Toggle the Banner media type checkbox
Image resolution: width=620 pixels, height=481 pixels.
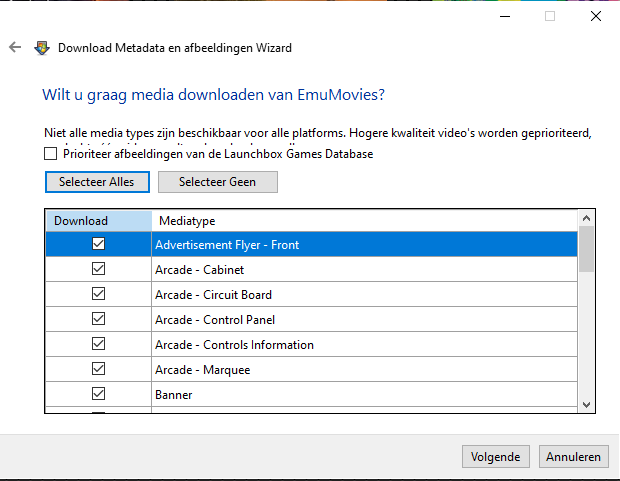[x=99, y=394]
